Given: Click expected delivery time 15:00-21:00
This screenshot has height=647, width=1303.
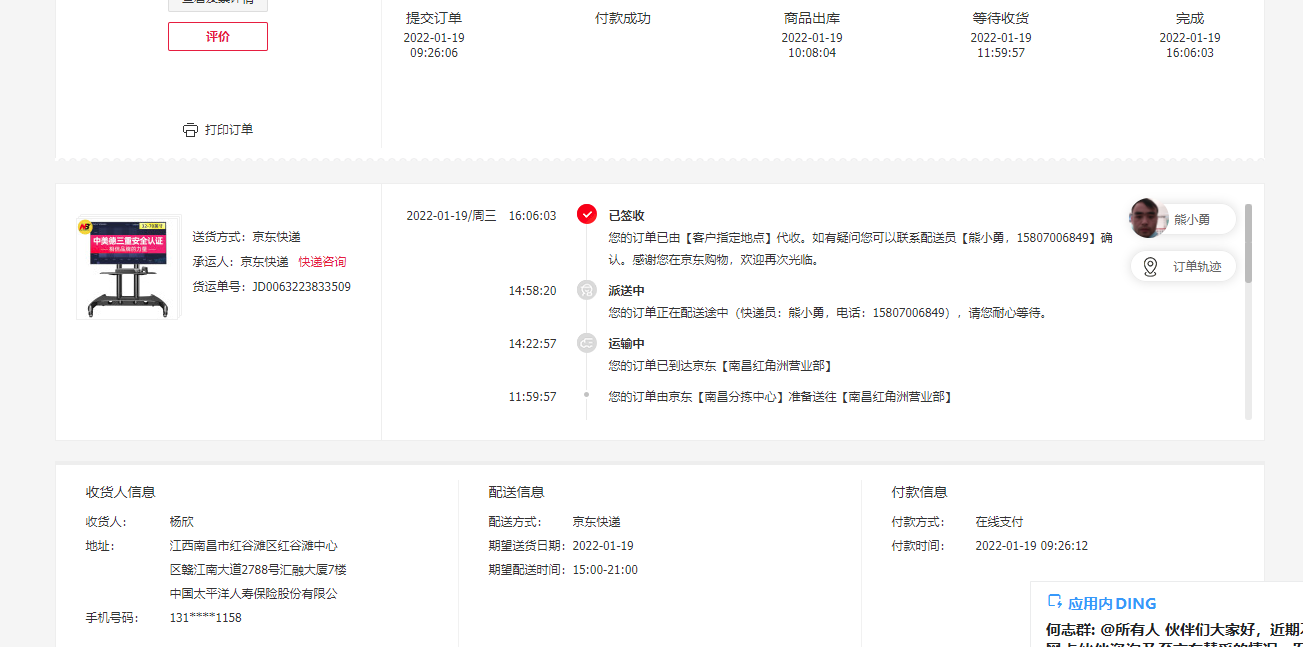Looking at the screenshot, I should (x=605, y=570).
